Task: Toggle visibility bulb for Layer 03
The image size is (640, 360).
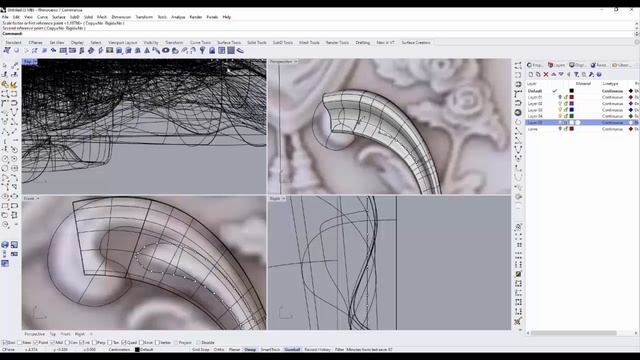Action: (560, 110)
